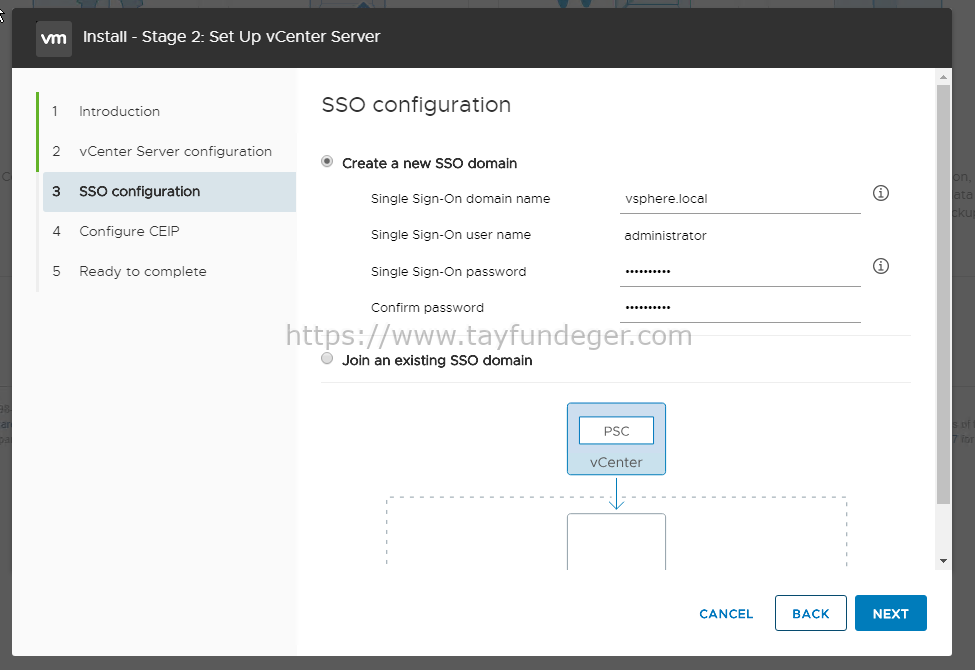Click the BACK button
This screenshot has width=975, height=670.
[x=810, y=613]
